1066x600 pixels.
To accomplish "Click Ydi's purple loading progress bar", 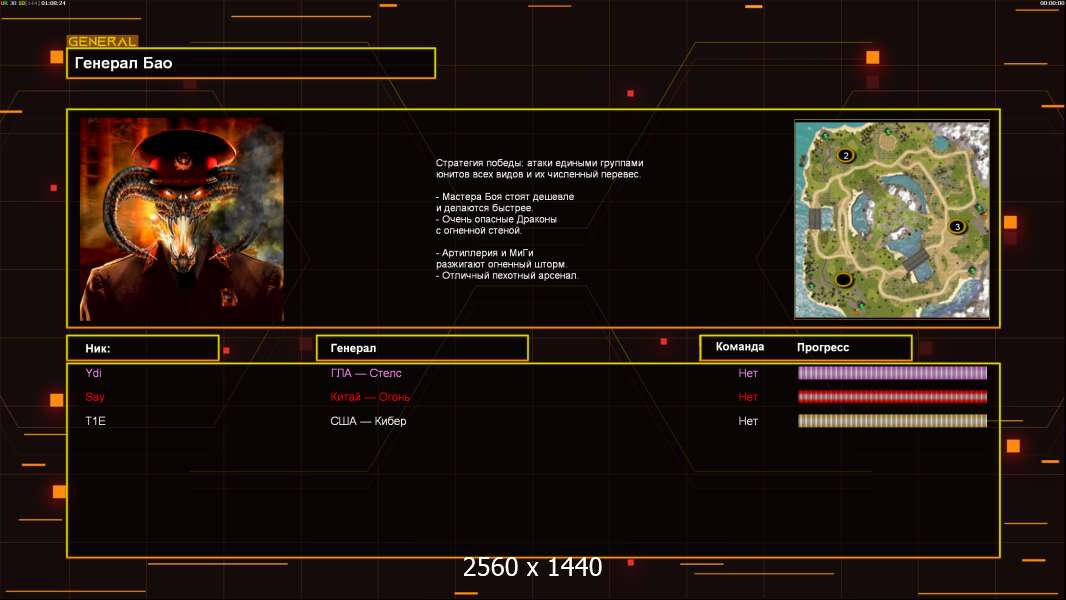I will coord(892,372).
